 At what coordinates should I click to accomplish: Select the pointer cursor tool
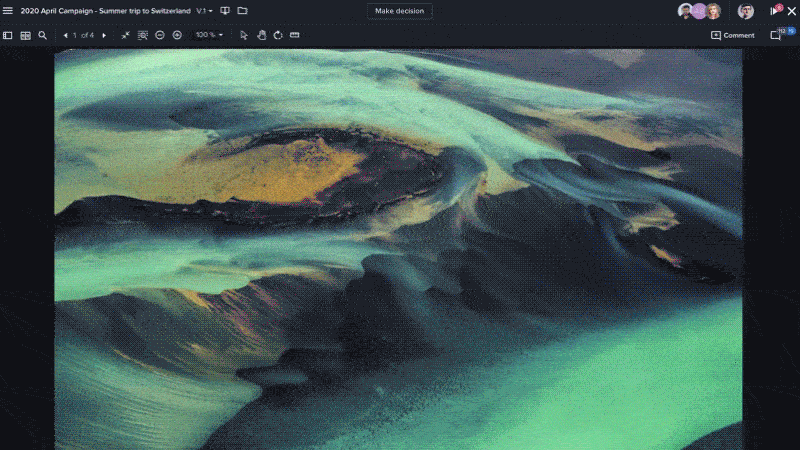tap(244, 35)
